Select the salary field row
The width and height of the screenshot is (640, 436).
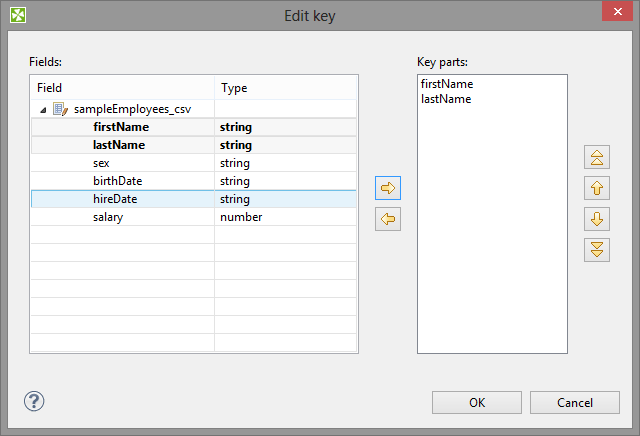coord(107,217)
